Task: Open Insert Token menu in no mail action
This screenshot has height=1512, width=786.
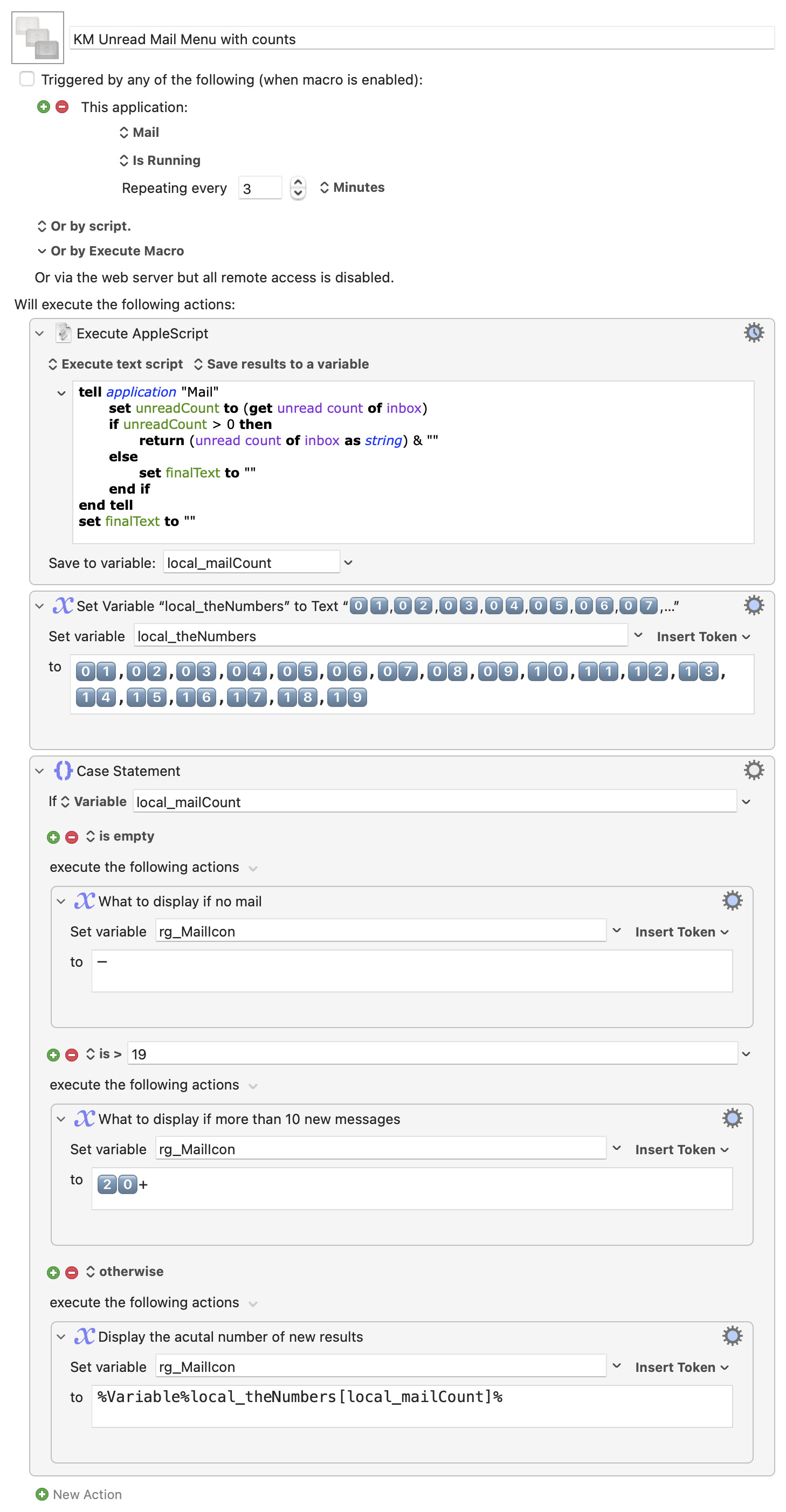Action: coord(681,932)
